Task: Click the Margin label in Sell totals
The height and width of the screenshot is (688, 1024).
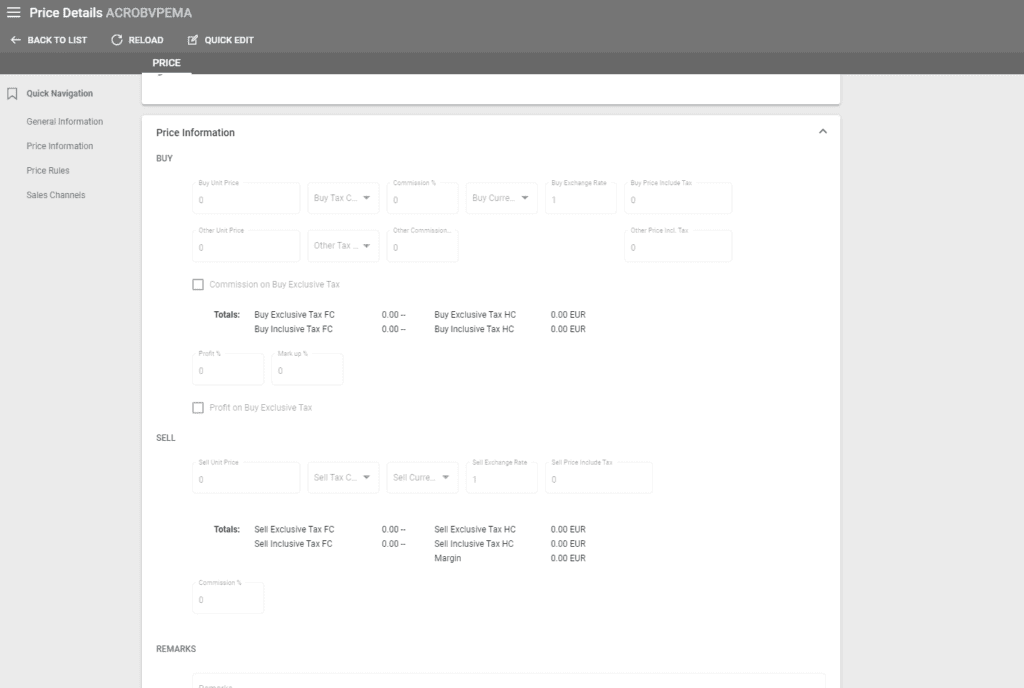Action: [447, 558]
